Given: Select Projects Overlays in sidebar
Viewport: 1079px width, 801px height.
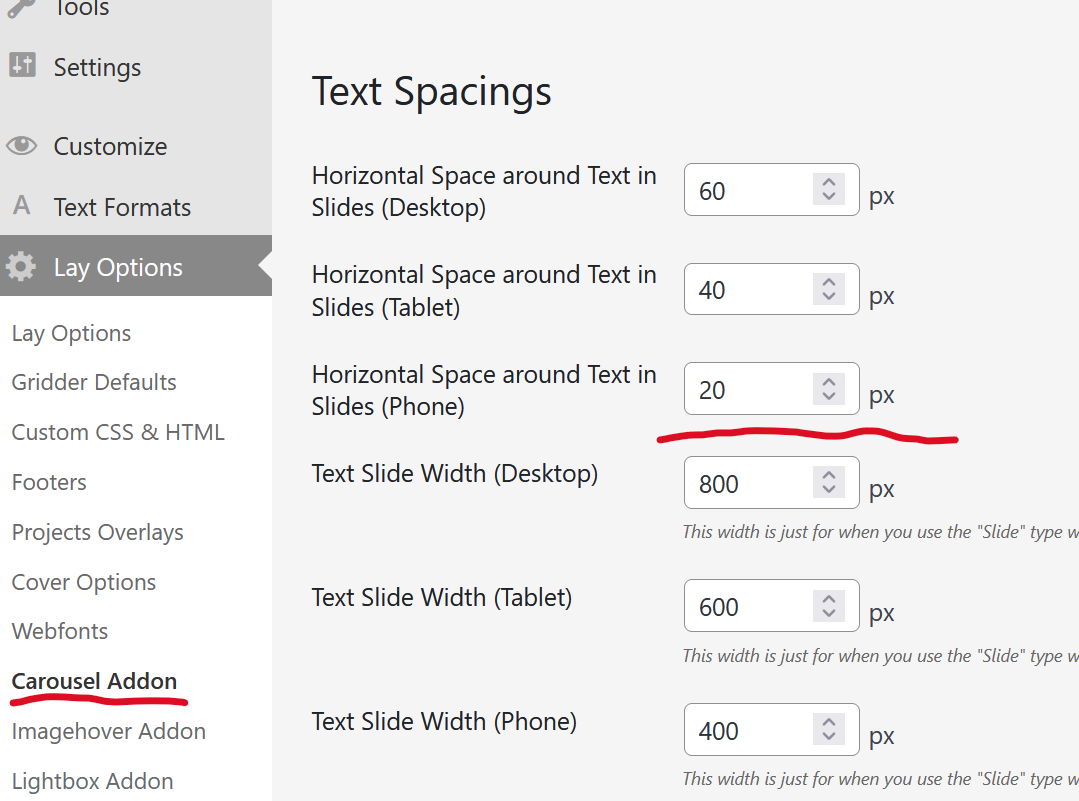Looking at the screenshot, I should point(97,532).
